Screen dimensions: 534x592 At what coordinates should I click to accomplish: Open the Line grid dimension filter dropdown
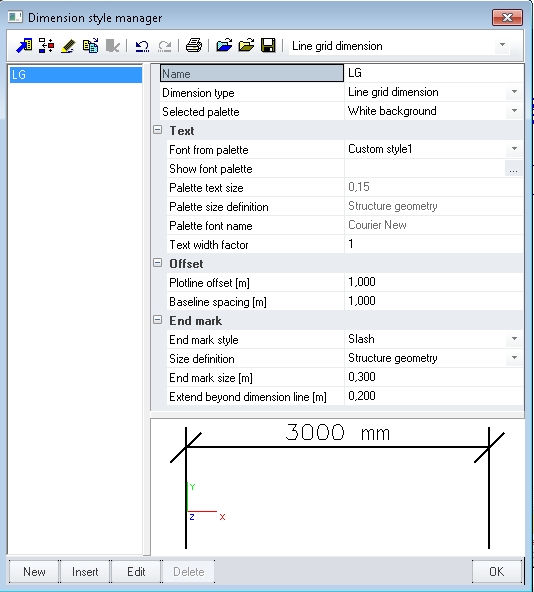502,45
